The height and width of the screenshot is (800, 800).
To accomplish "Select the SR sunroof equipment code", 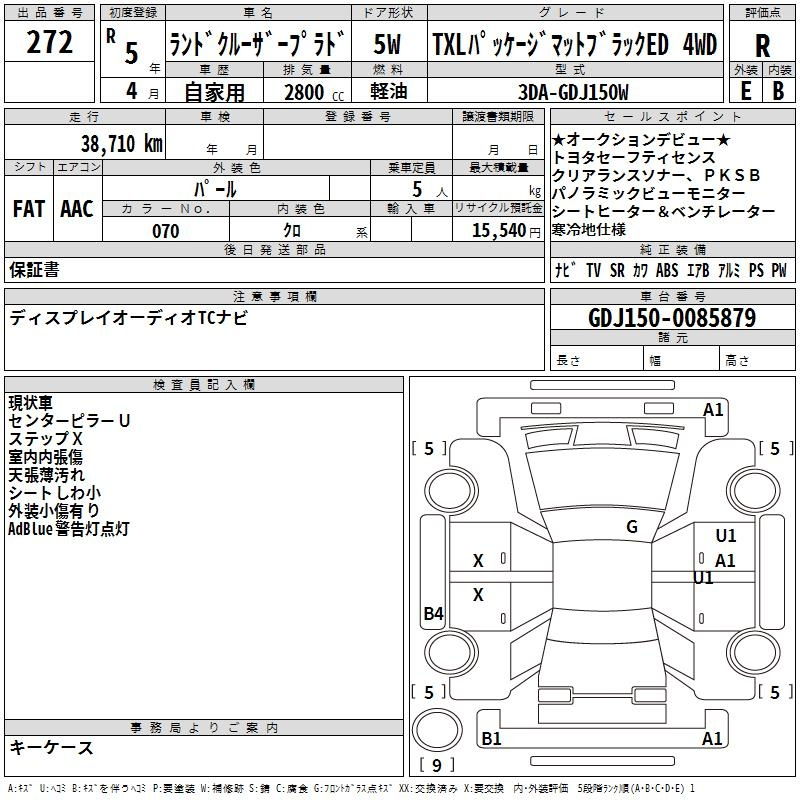I will tap(617, 270).
